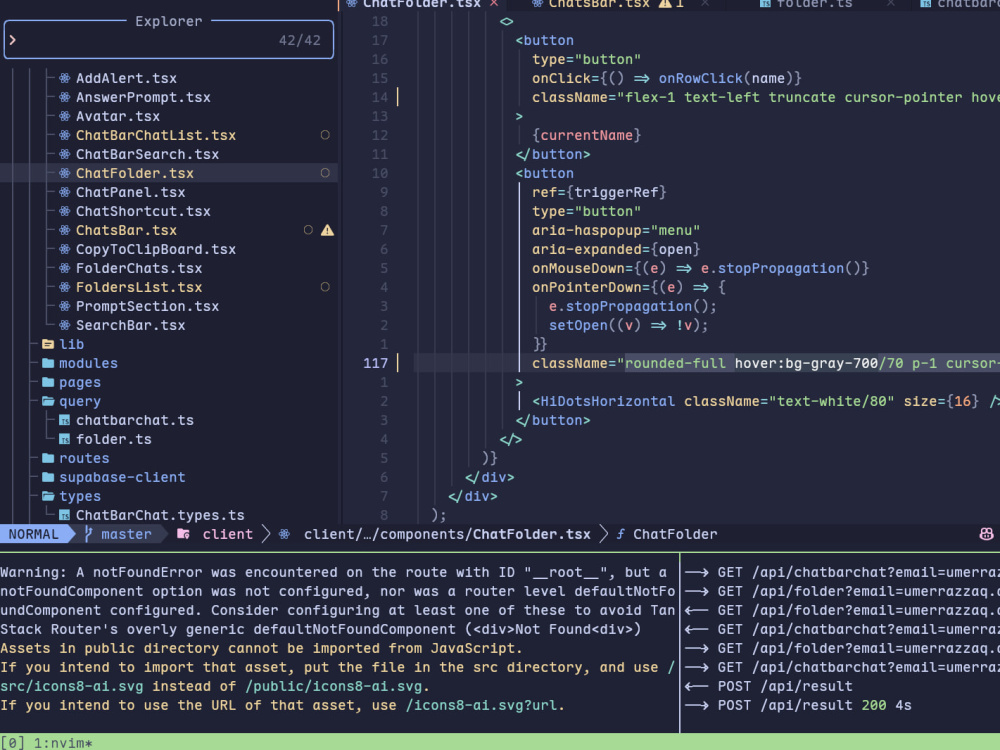Click the React icon in the statusline breadcrumb
Image resolution: width=1000 pixels, height=750 pixels.
(284, 534)
